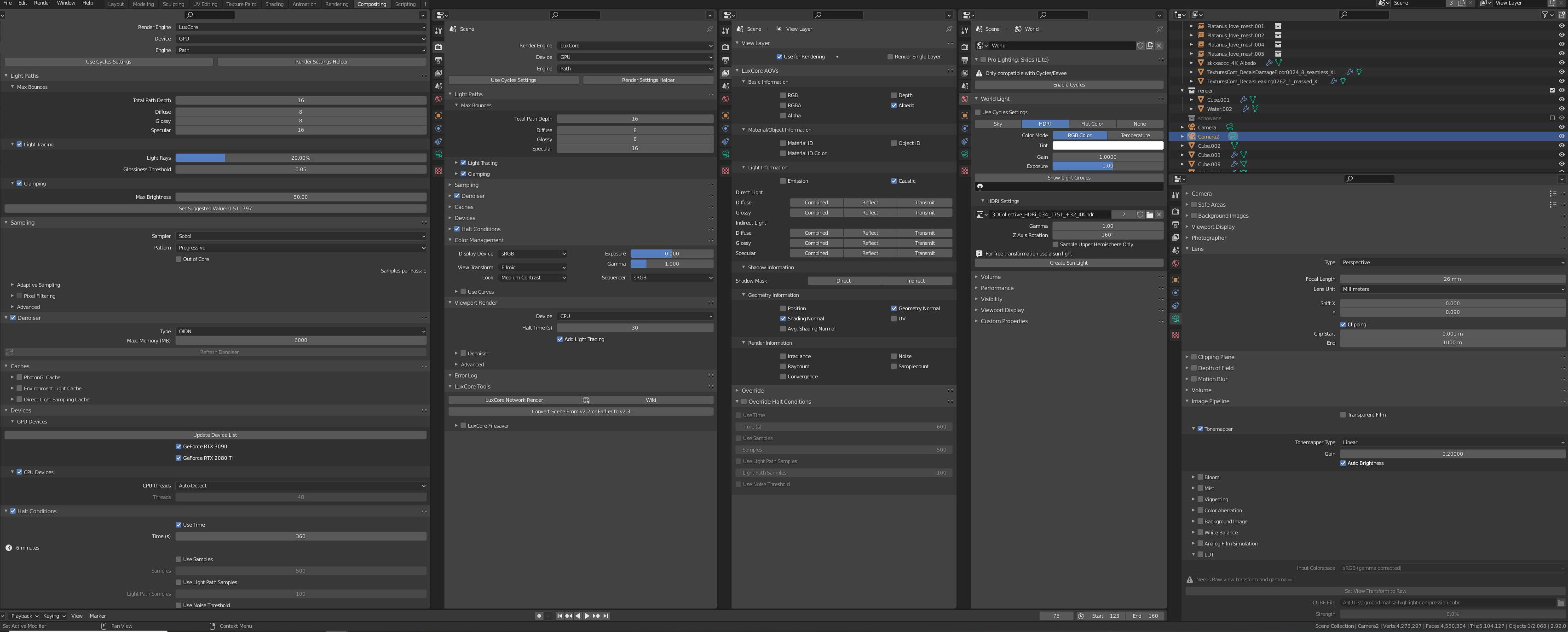1568x632 pixels.
Task: Switch to the Shading workspace tab
Action: coord(274,4)
